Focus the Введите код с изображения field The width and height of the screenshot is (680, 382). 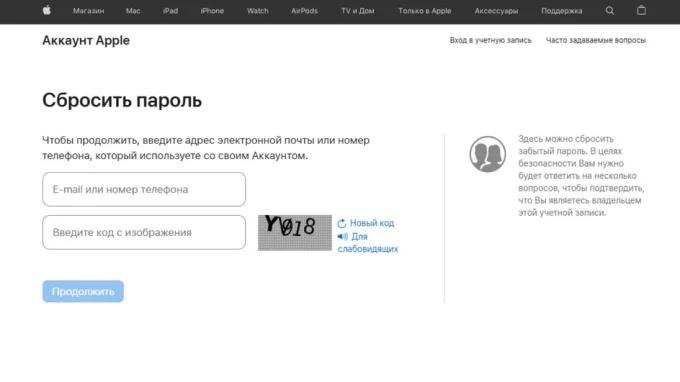point(144,232)
